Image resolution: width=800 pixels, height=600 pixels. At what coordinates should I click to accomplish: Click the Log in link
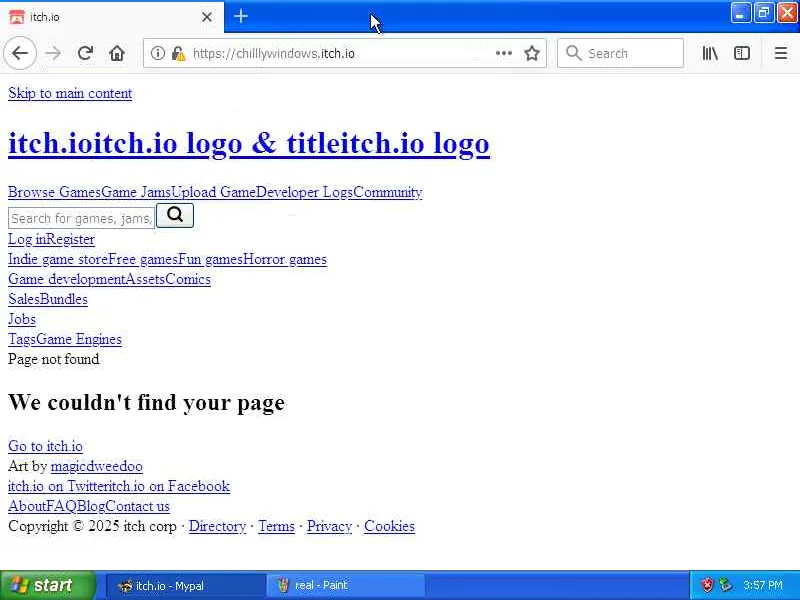pyautogui.click(x=27, y=239)
